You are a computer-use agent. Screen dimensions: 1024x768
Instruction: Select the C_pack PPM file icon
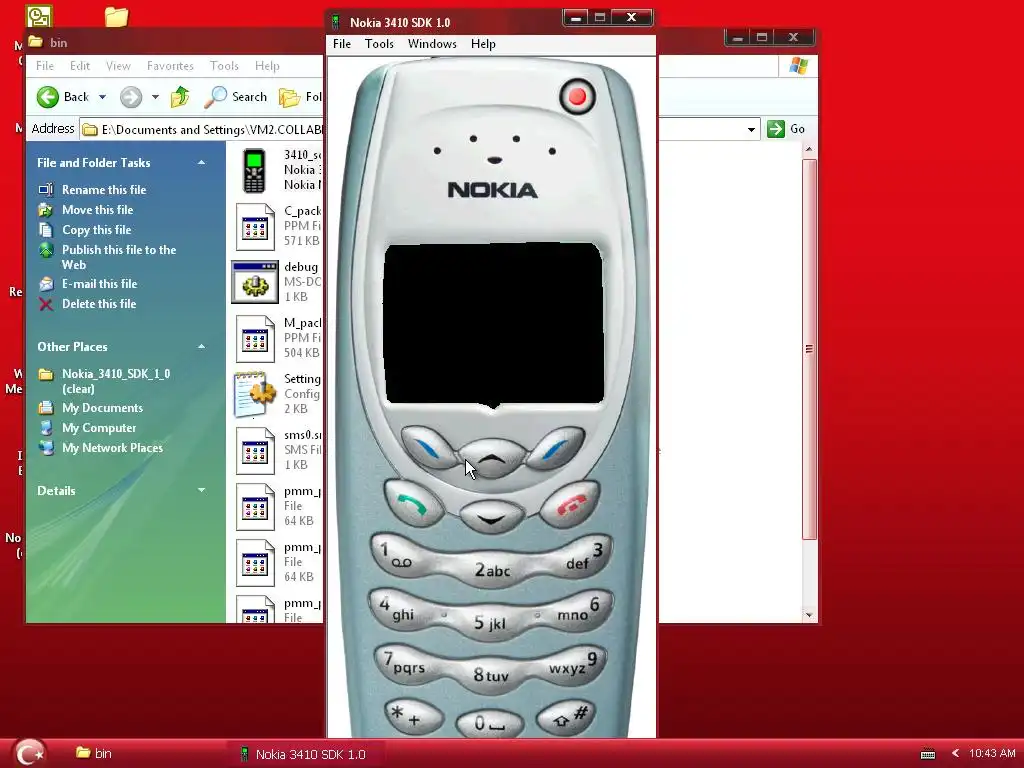coord(255,227)
